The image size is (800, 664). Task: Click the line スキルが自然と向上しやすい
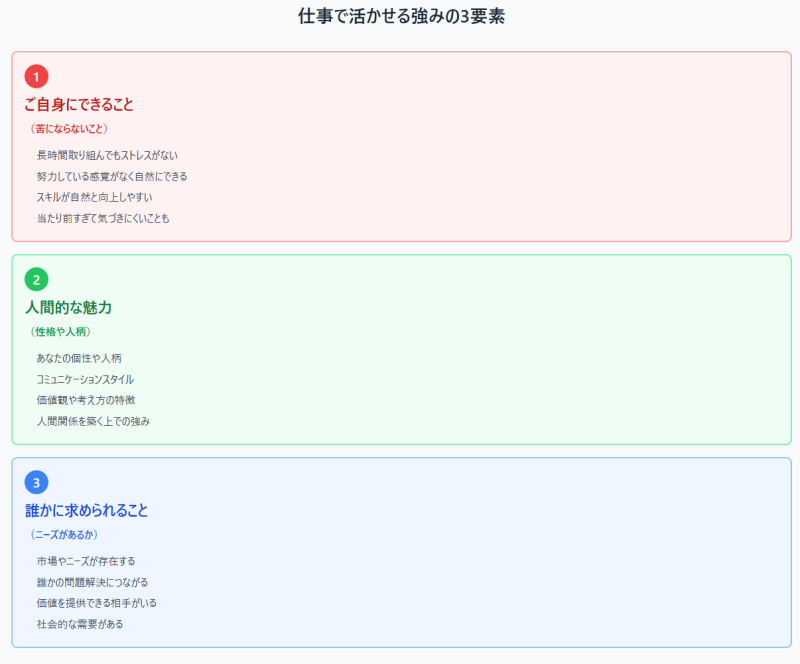94,197
